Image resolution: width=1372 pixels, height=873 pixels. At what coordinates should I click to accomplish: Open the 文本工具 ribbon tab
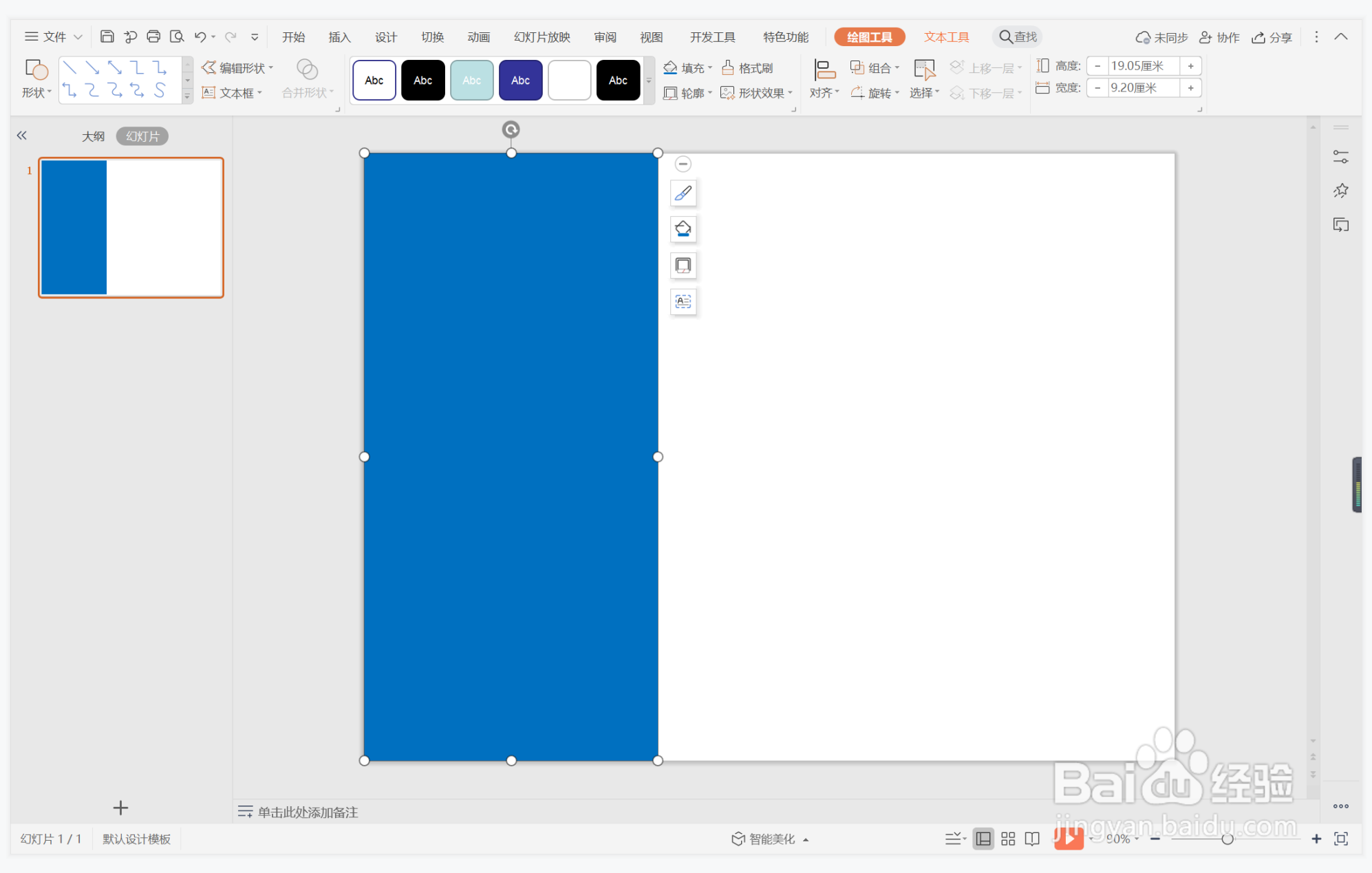pos(946,37)
